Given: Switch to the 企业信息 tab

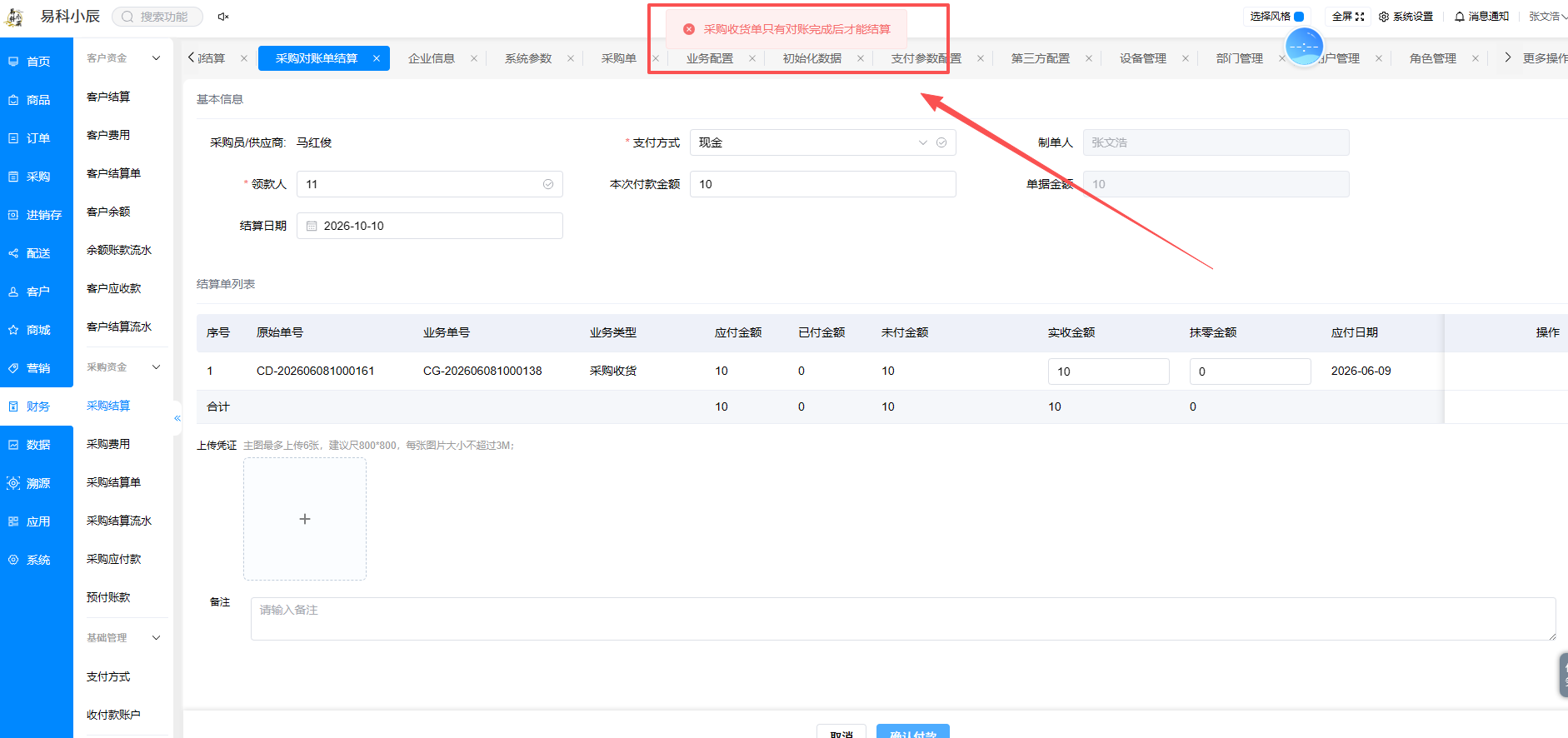Looking at the screenshot, I should coord(432,58).
